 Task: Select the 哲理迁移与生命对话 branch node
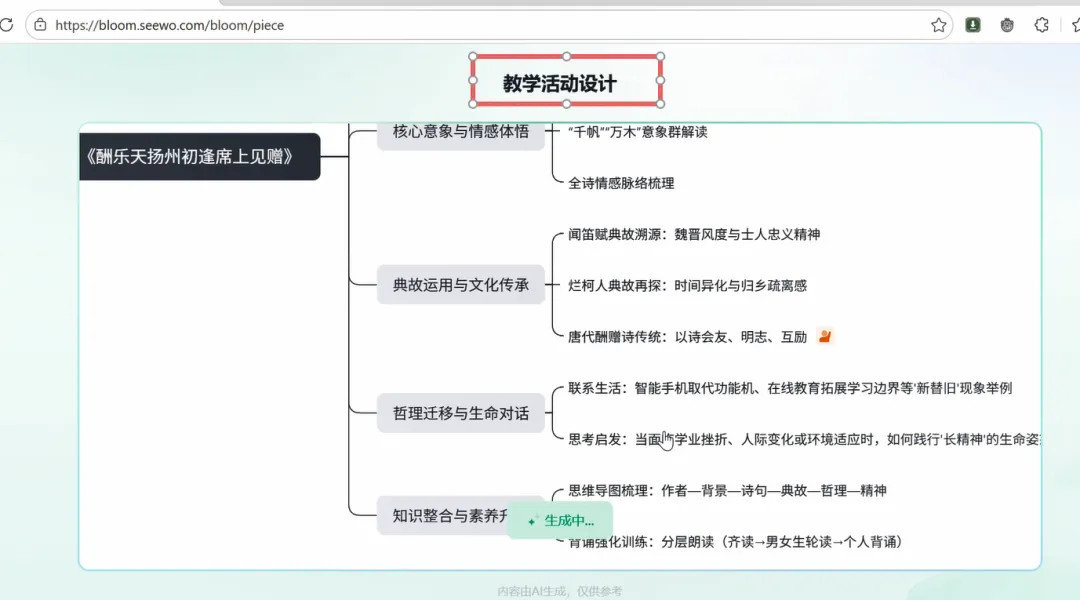pyautogui.click(x=461, y=413)
